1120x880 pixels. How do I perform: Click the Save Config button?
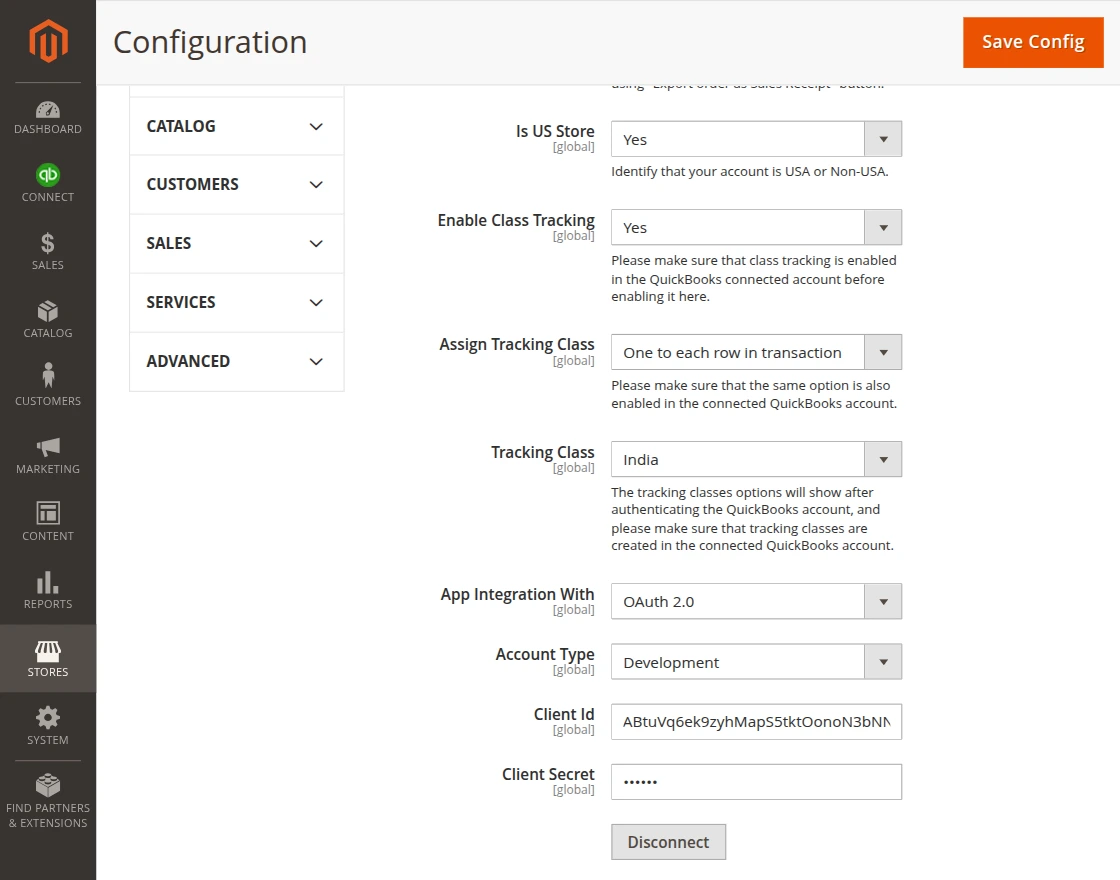(x=1033, y=42)
